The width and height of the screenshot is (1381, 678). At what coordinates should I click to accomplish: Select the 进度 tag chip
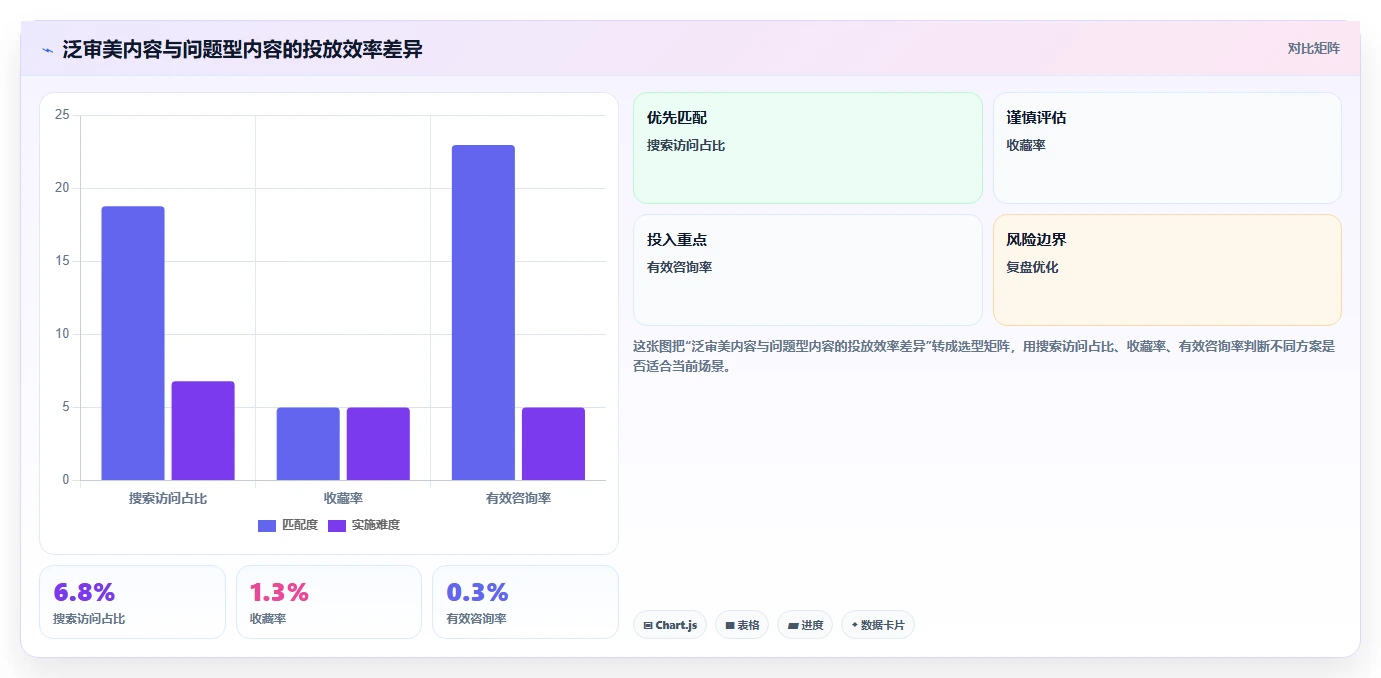point(805,625)
